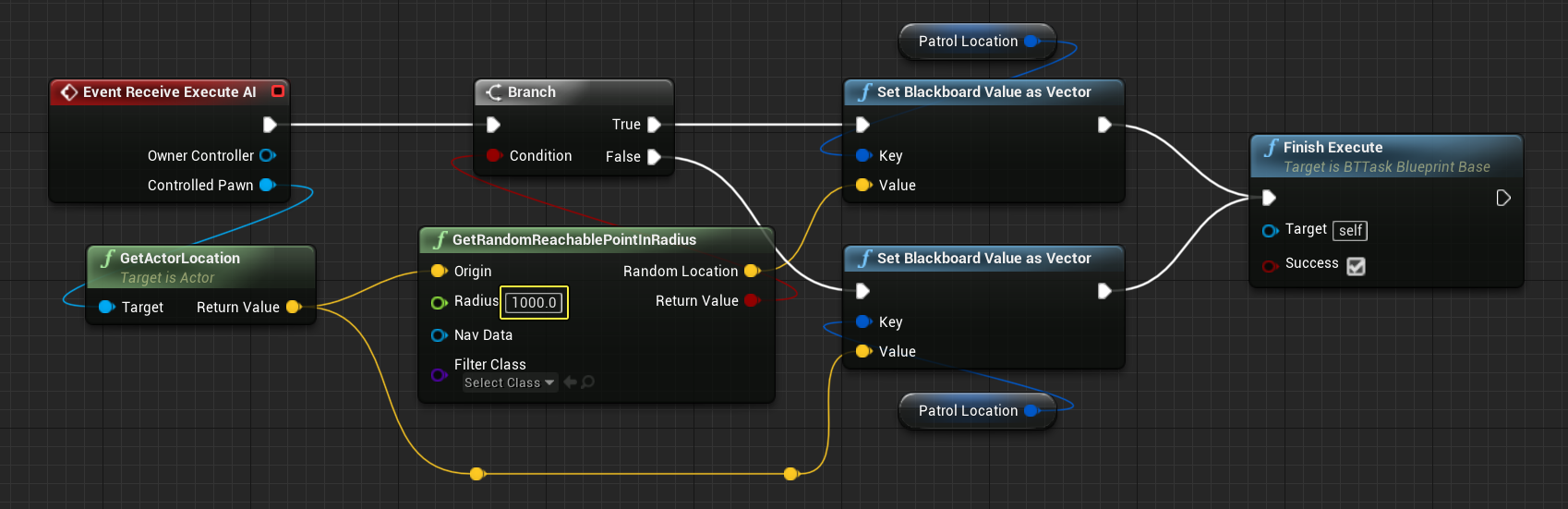Image resolution: width=1568 pixels, height=509 pixels.
Task: Click GetActorLocation Return Value pin
Action: point(294,307)
